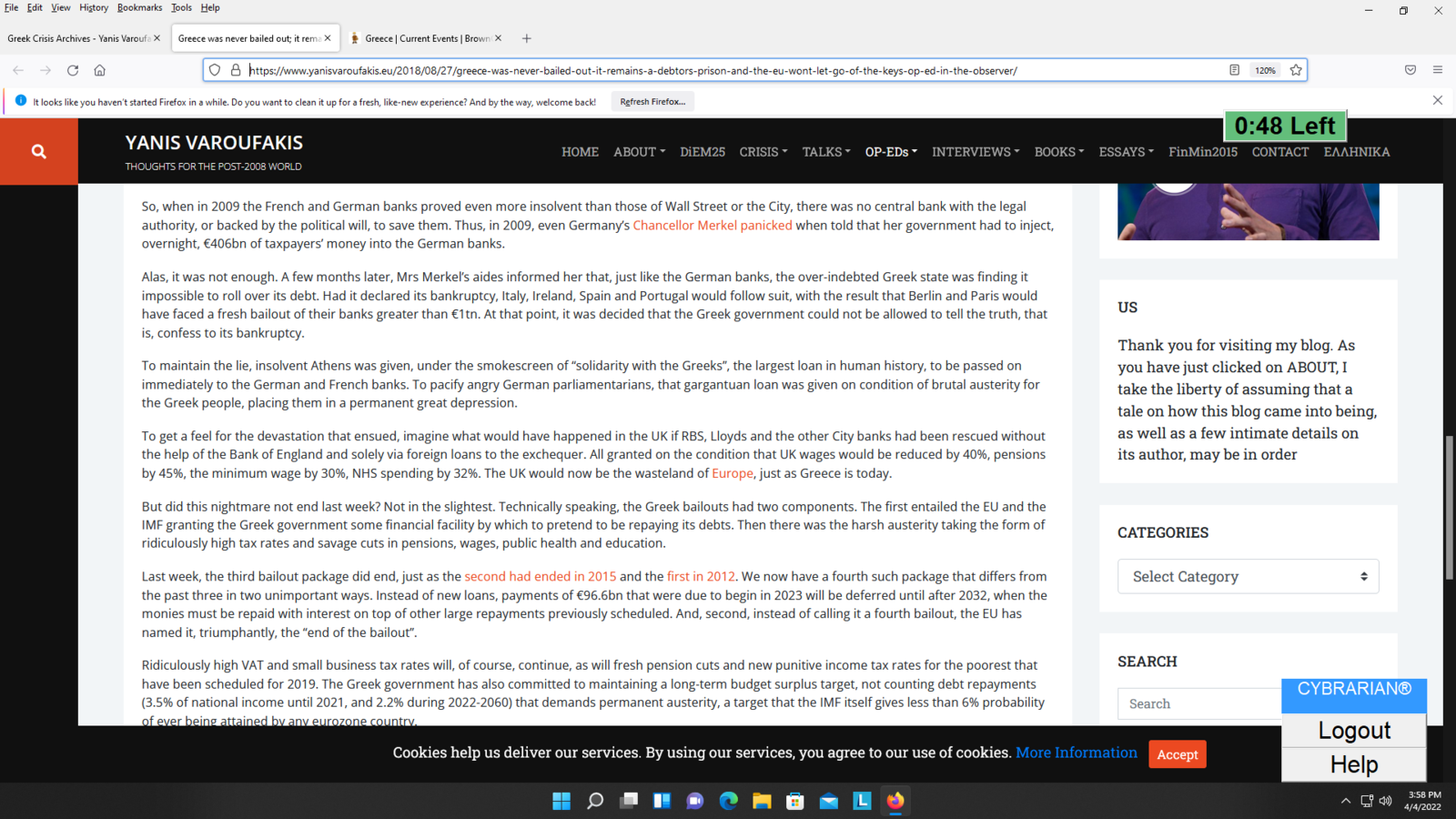Open the FinMin2015 nav link
The width and height of the screenshot is (1456, 819).
click(x=1203, y=152)
